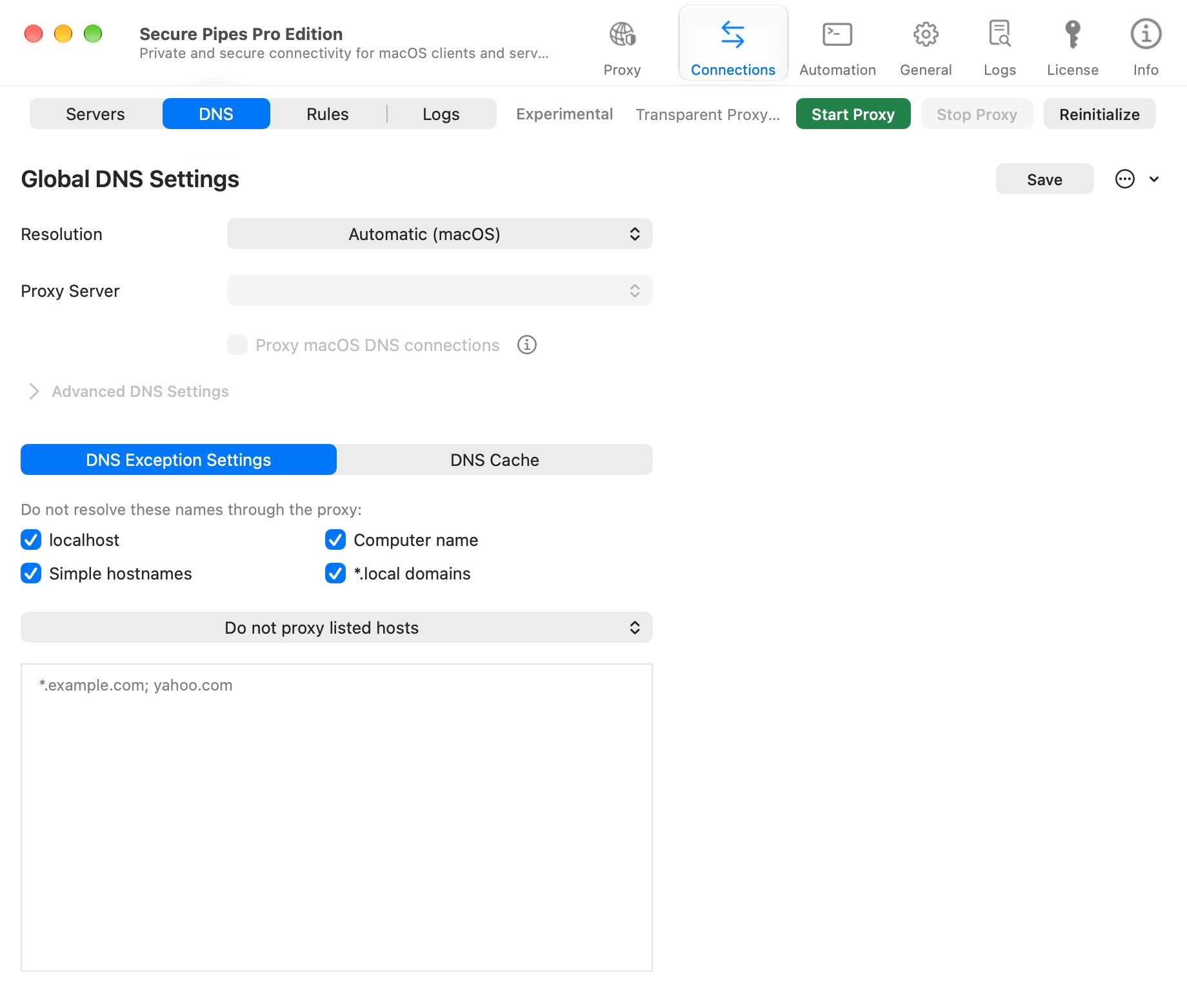This screenshot has height=1008, width=1187.
Task: Click into the listed hosts text area
Action: (337, 817)
